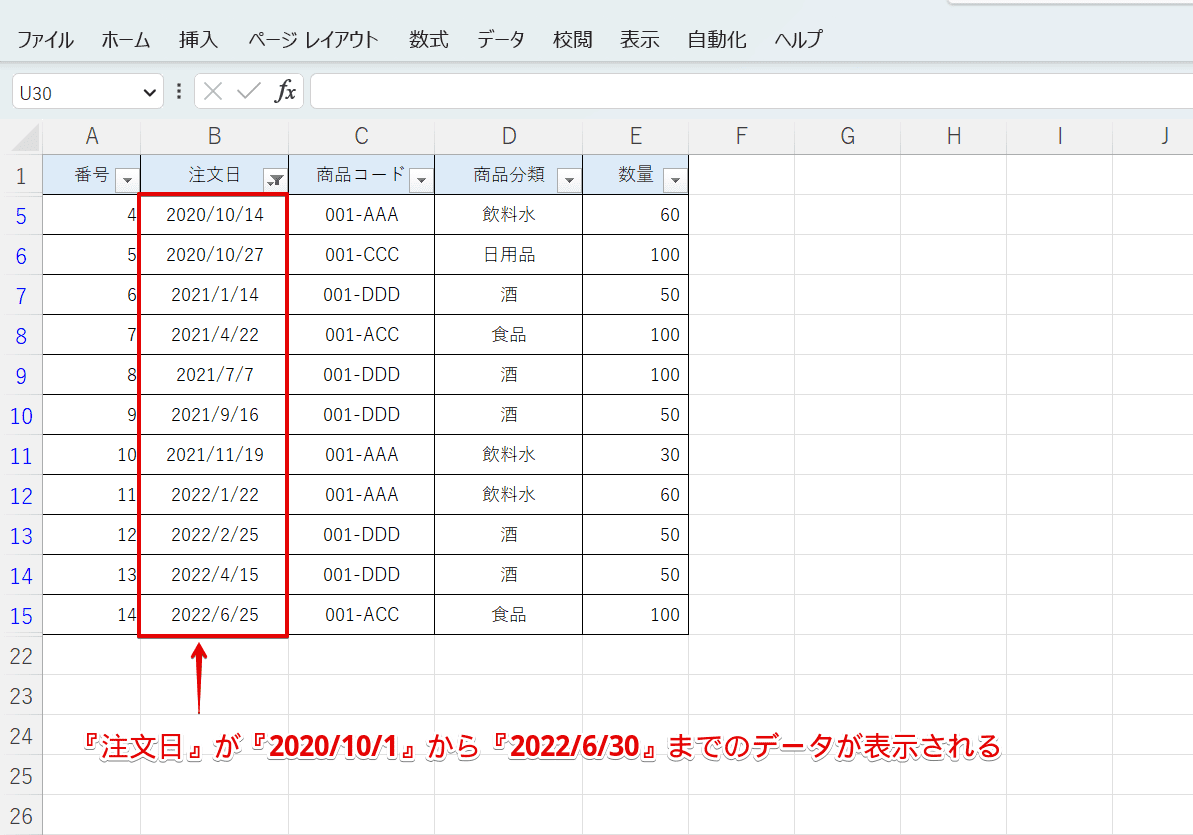Select number 14 cell in column A
The image size is (1193, 835).
point(91,614)
